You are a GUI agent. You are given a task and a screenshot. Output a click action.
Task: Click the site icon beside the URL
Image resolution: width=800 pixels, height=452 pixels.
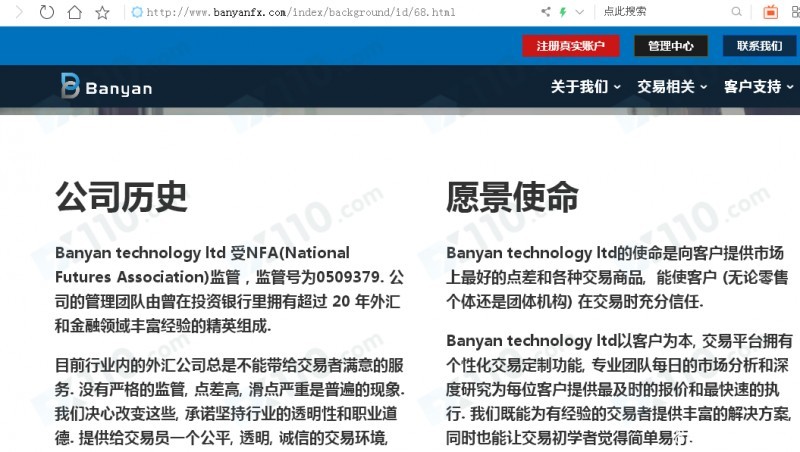click(137, 12)
